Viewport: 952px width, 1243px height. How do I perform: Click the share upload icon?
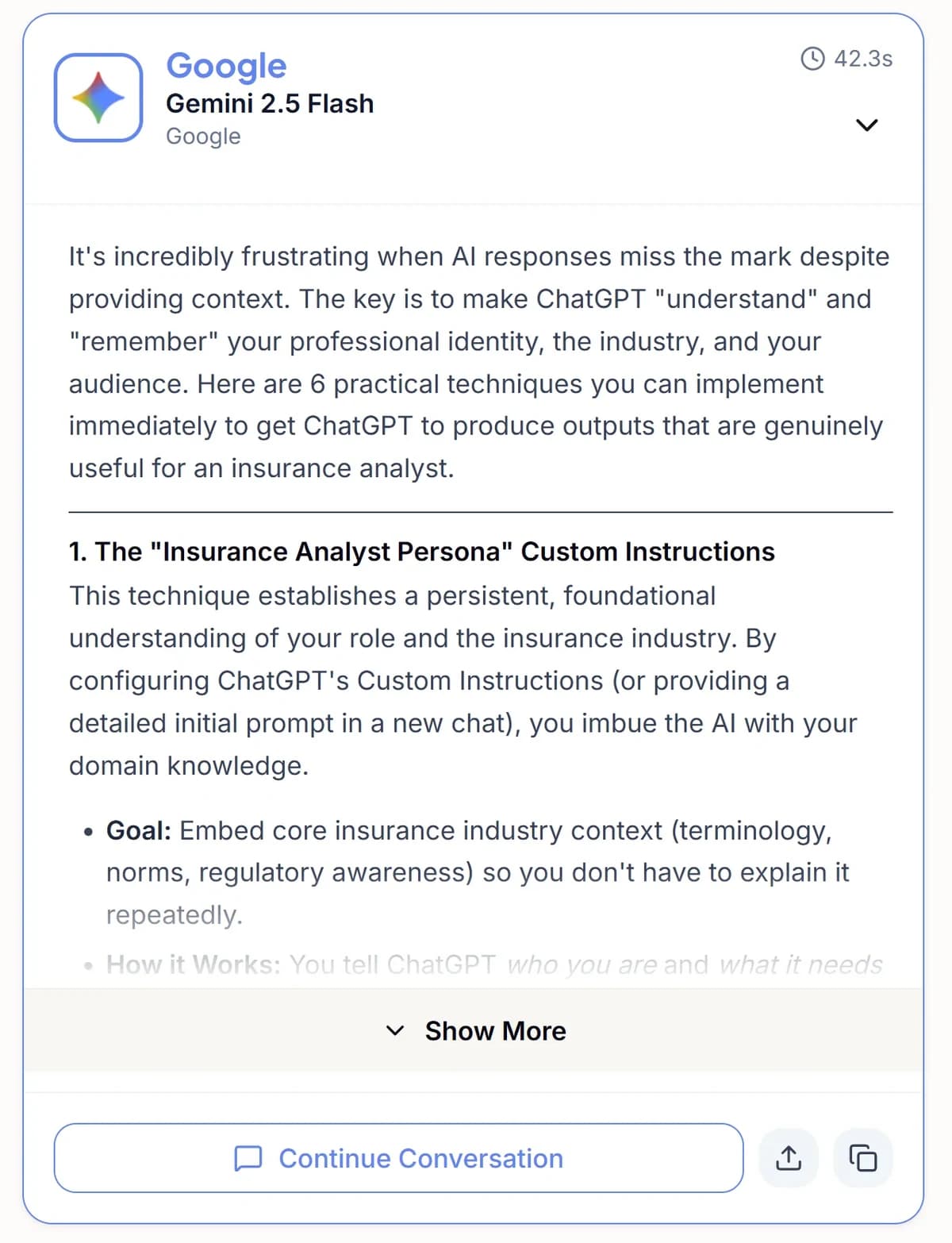[788, 1158]
